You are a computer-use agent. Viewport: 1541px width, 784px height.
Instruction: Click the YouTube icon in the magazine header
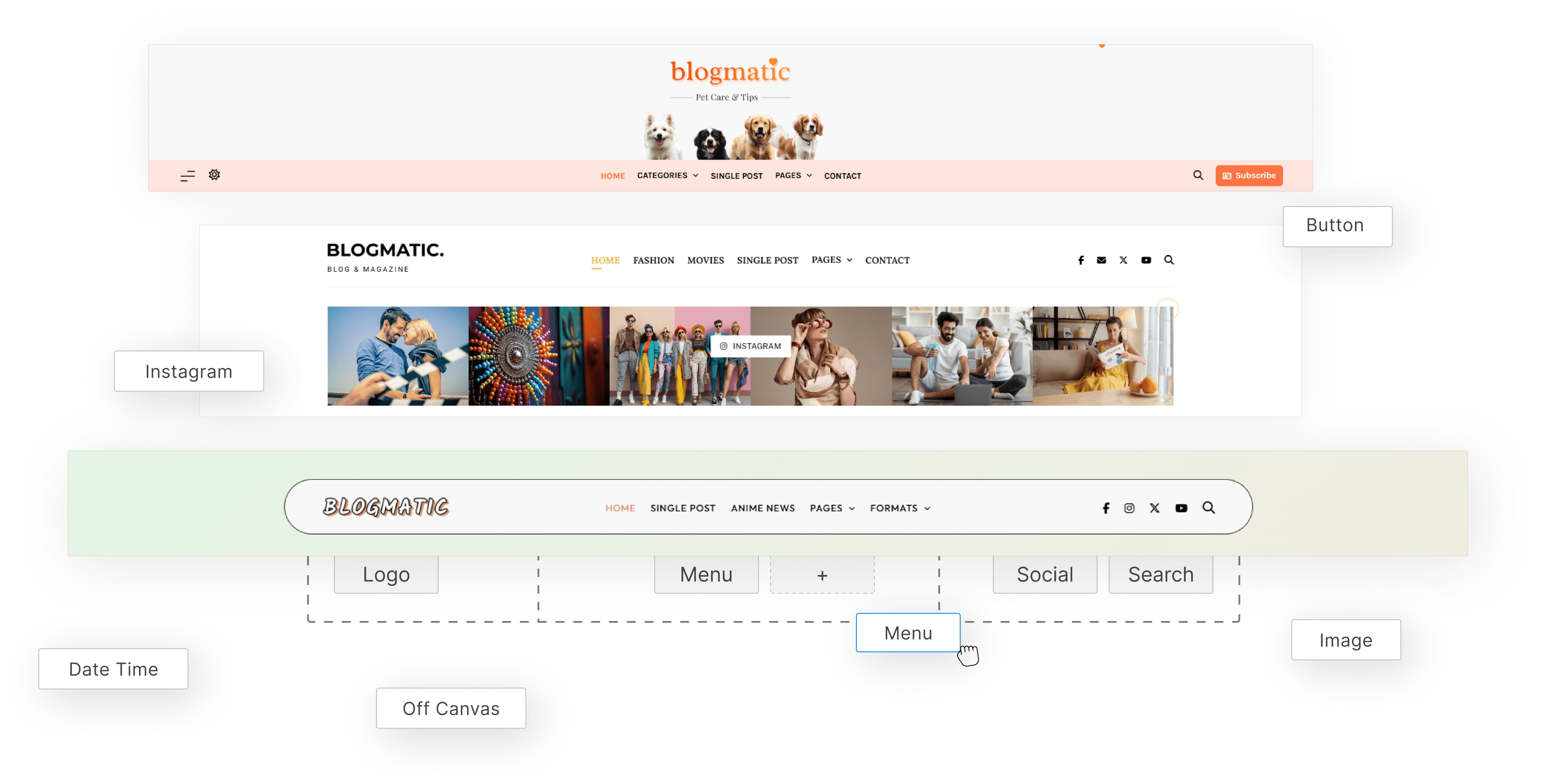[1145, 260]
